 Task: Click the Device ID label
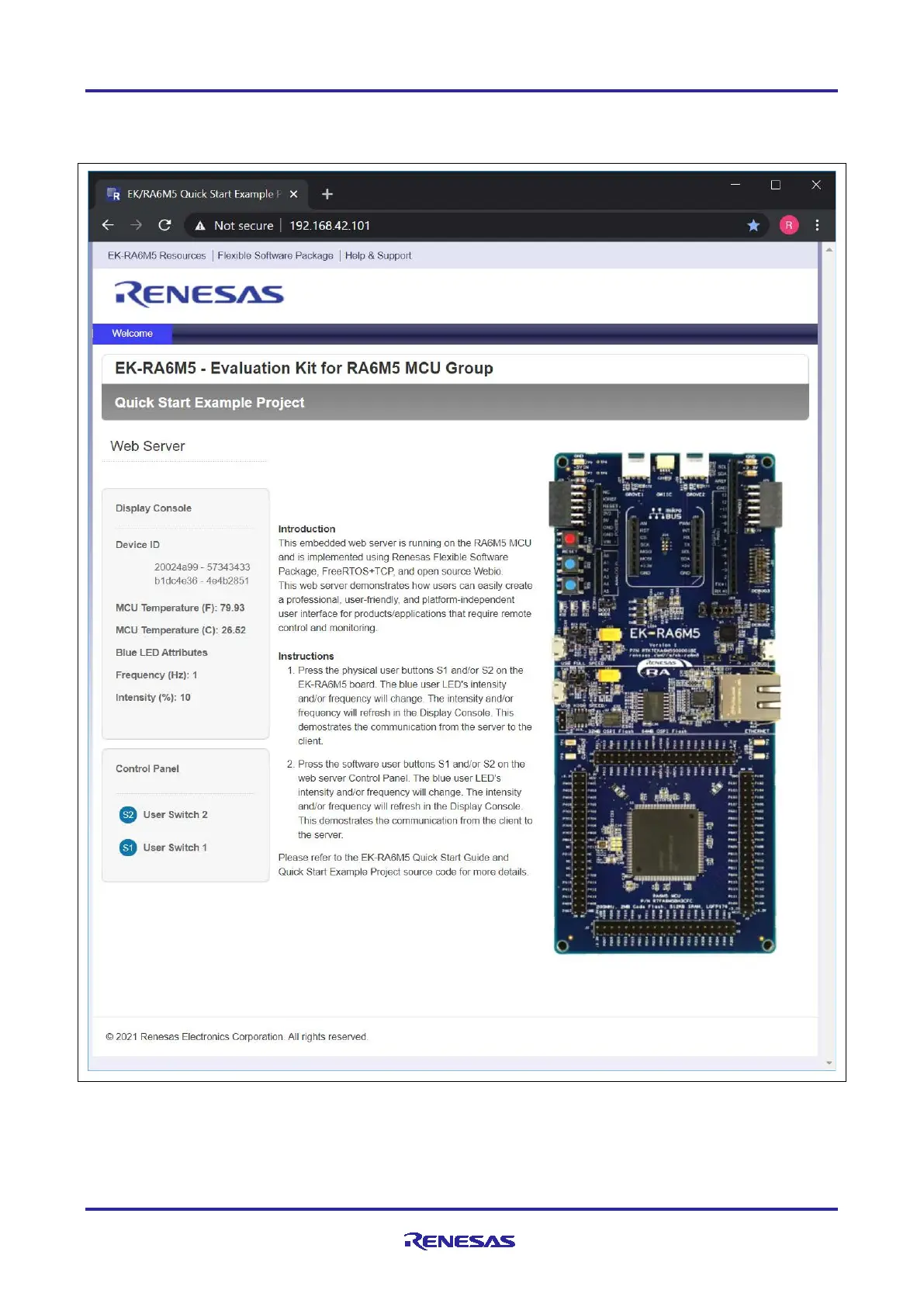137,545
